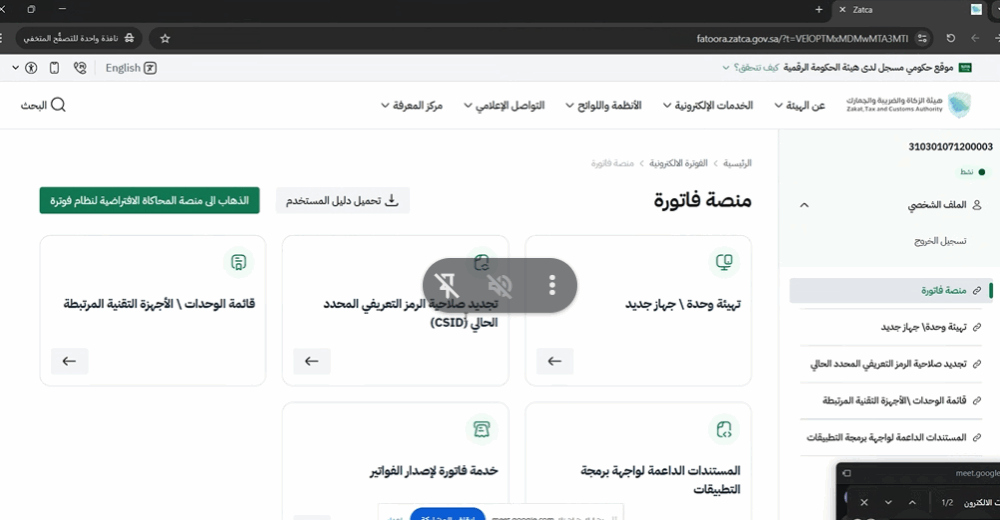Go to next find result in meet.google window
The height and width of the screenshot is (520, 1000).
coord(888,503)
